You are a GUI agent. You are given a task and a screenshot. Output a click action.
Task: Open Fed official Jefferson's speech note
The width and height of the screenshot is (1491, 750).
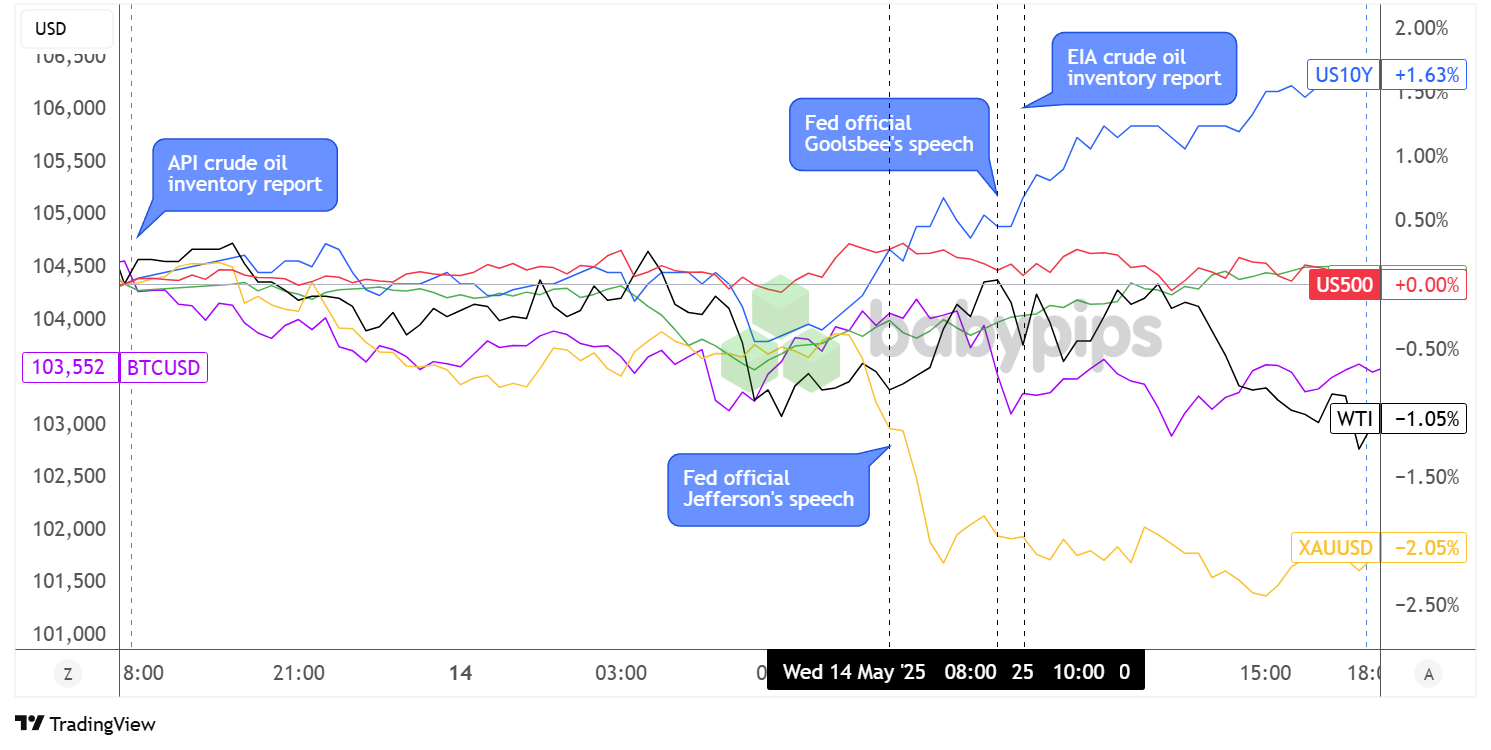(767, 488)
